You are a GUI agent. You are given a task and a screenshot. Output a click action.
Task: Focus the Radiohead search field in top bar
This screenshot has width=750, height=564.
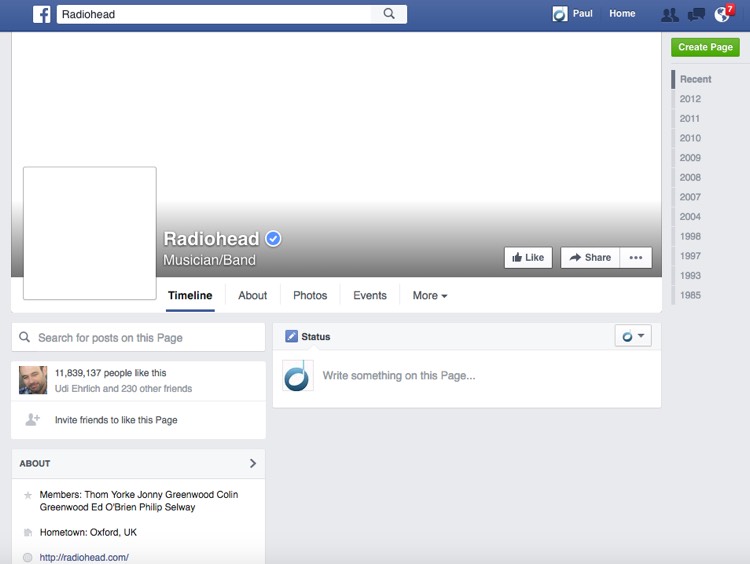point(214,14)
